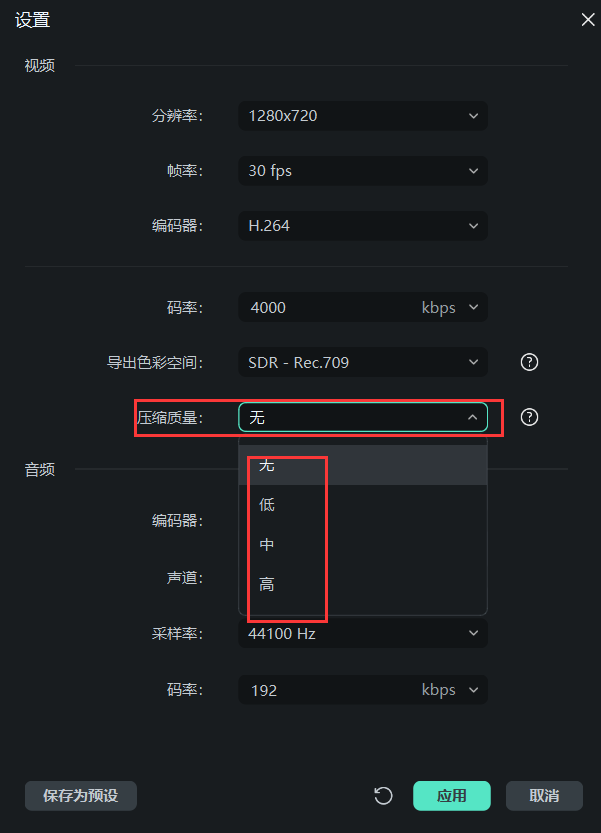This screenshot has width=601, height=833.
Task: Open the 帧率 dropdown
Action: click(x=362, y=171)
